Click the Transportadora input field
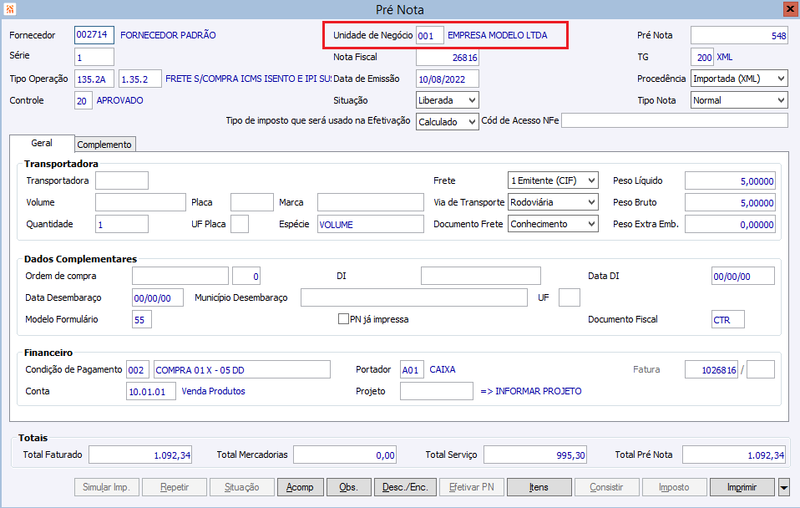800x508 pixels. [x=121, y=180]
